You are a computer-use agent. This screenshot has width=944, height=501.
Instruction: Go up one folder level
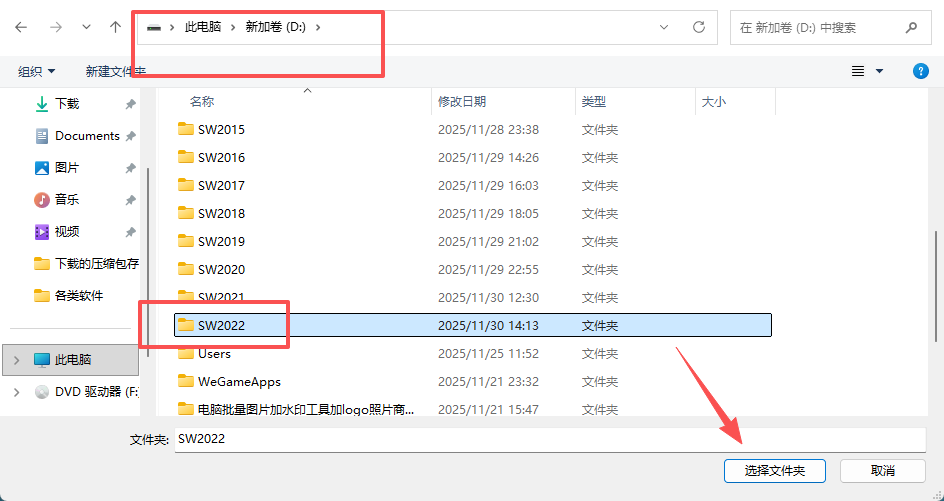point(116,27)
